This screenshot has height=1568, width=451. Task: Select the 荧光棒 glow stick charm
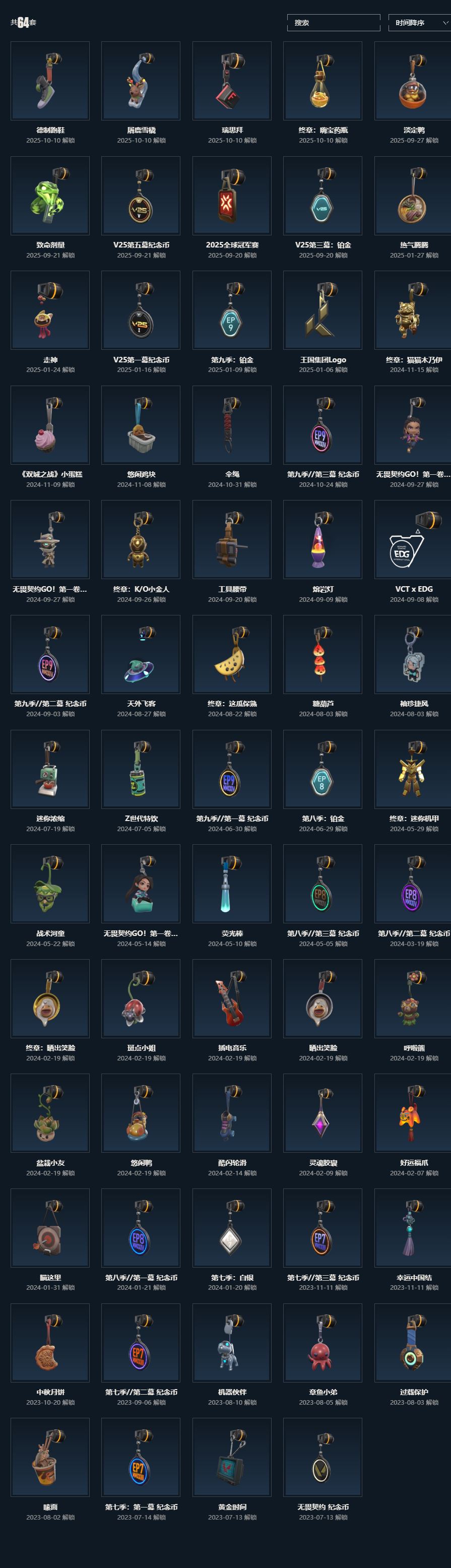tap(232, 884)
